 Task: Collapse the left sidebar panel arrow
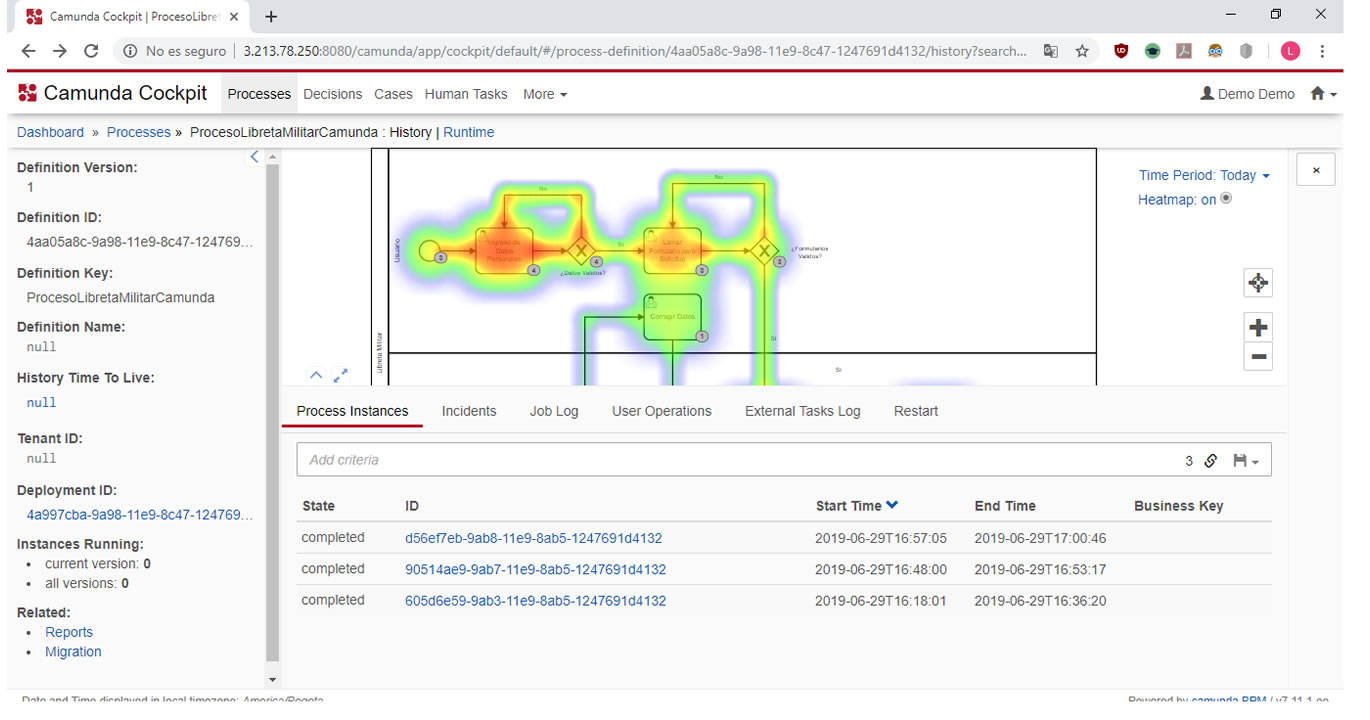point(254,157)
